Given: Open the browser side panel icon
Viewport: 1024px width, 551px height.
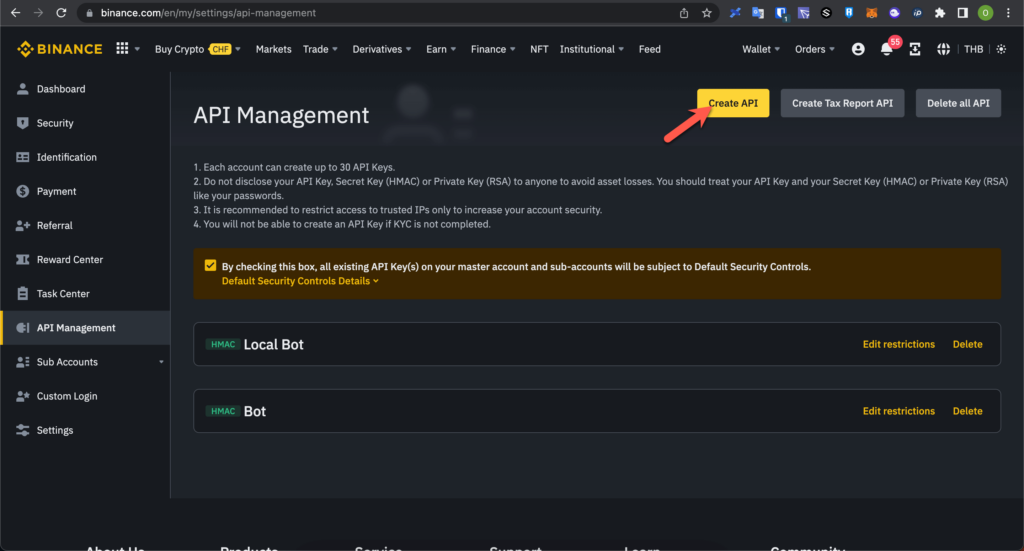Looking at the screenshot, I should [x=963, y=13].
